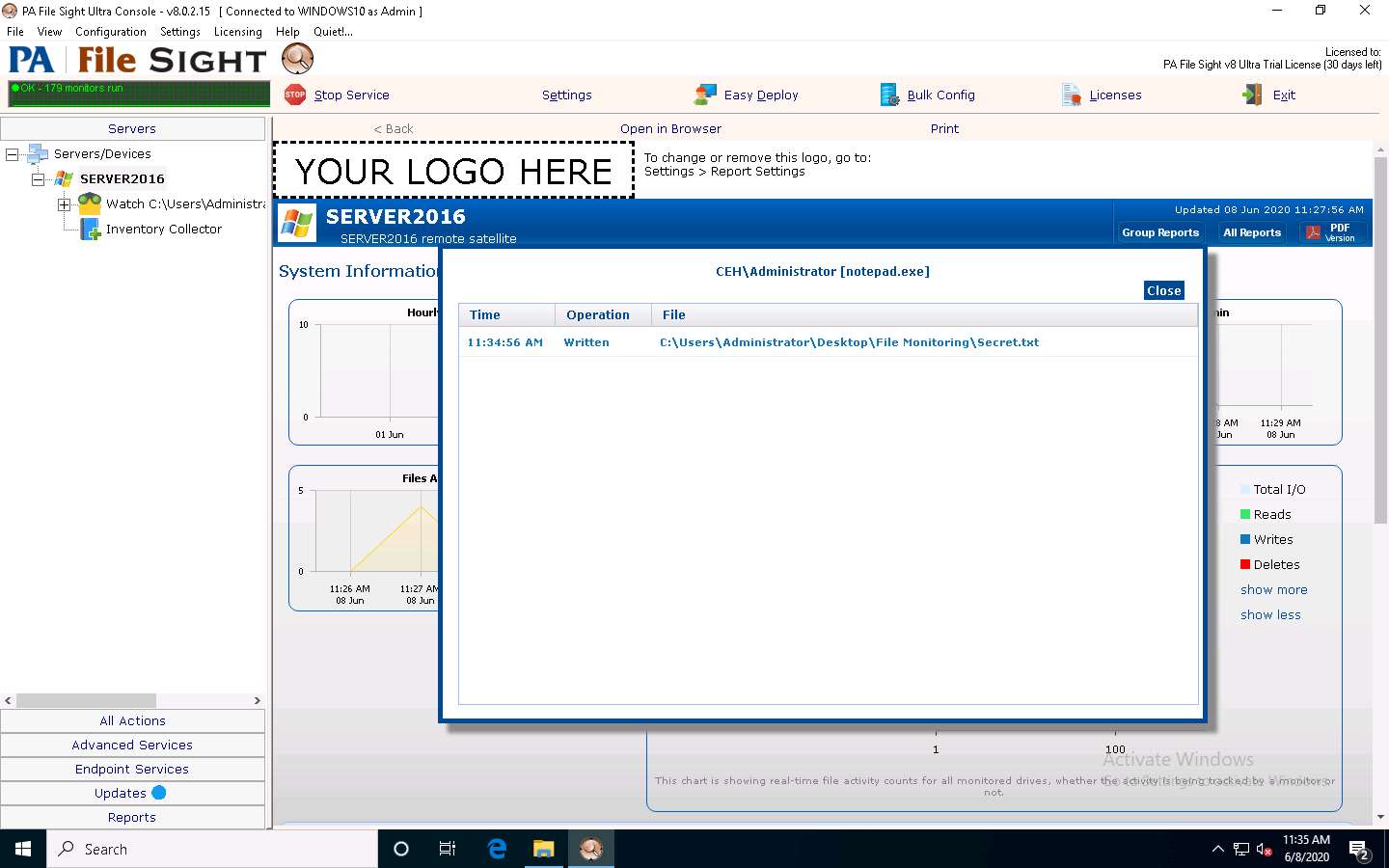
Task: Click the network tray icon
Action: [1241, 850]
